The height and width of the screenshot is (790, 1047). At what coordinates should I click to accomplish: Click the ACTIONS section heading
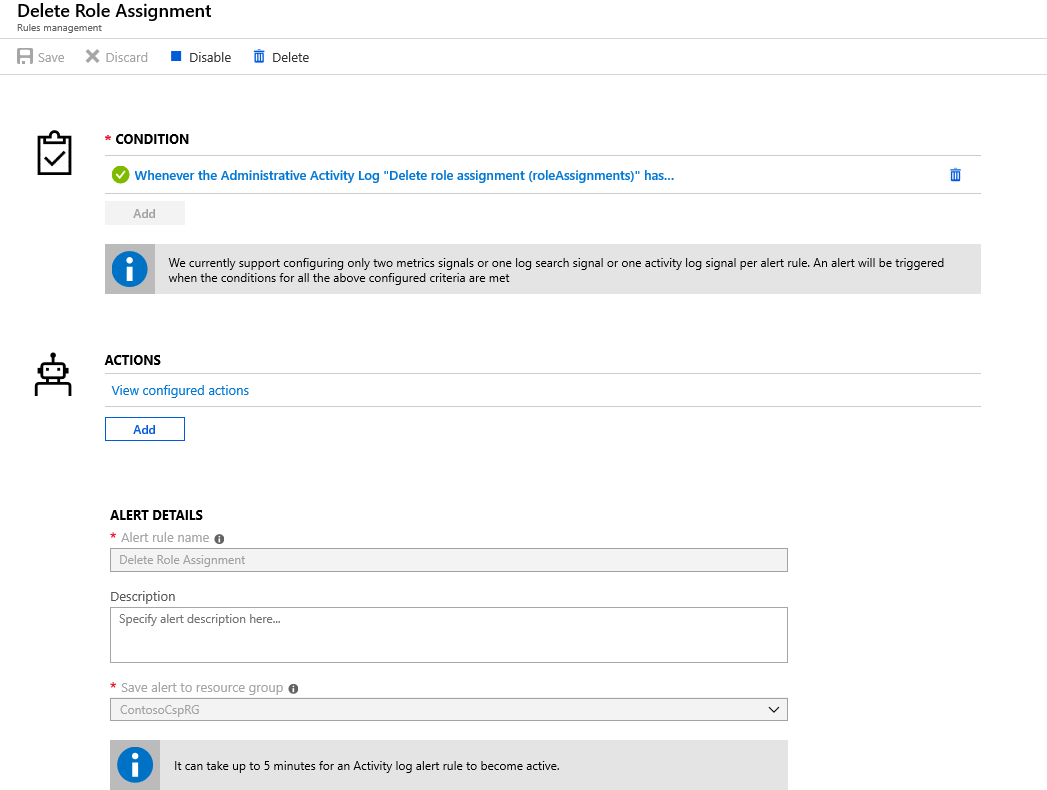(x=133, y=360)
